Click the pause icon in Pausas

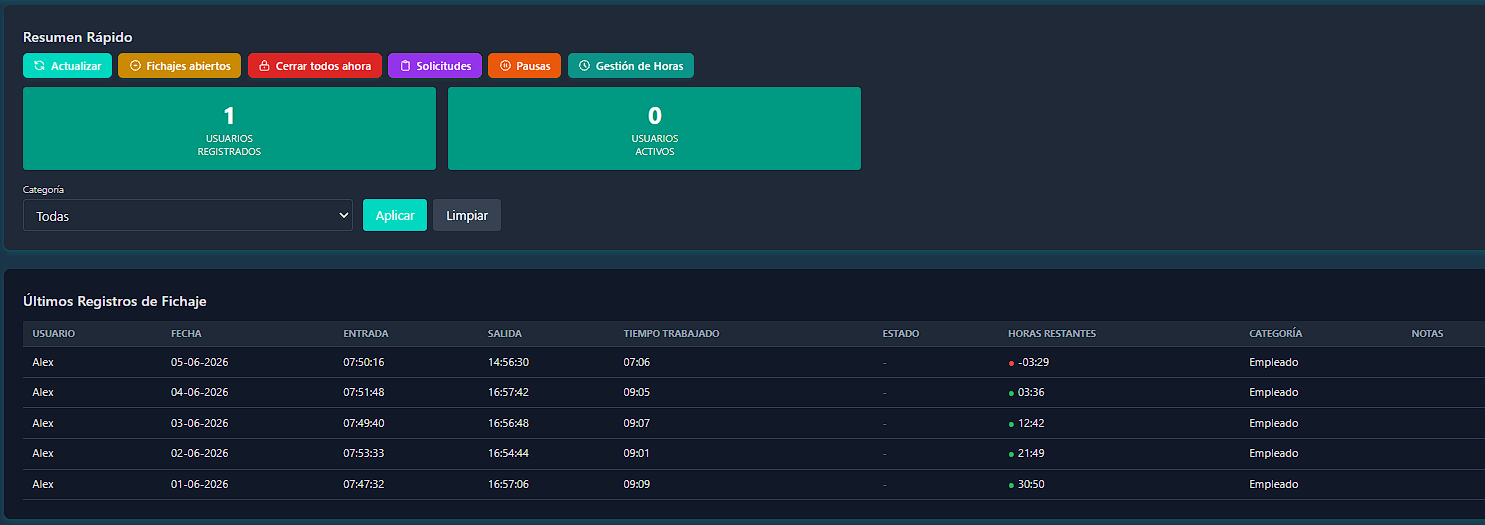pos(505,66)
